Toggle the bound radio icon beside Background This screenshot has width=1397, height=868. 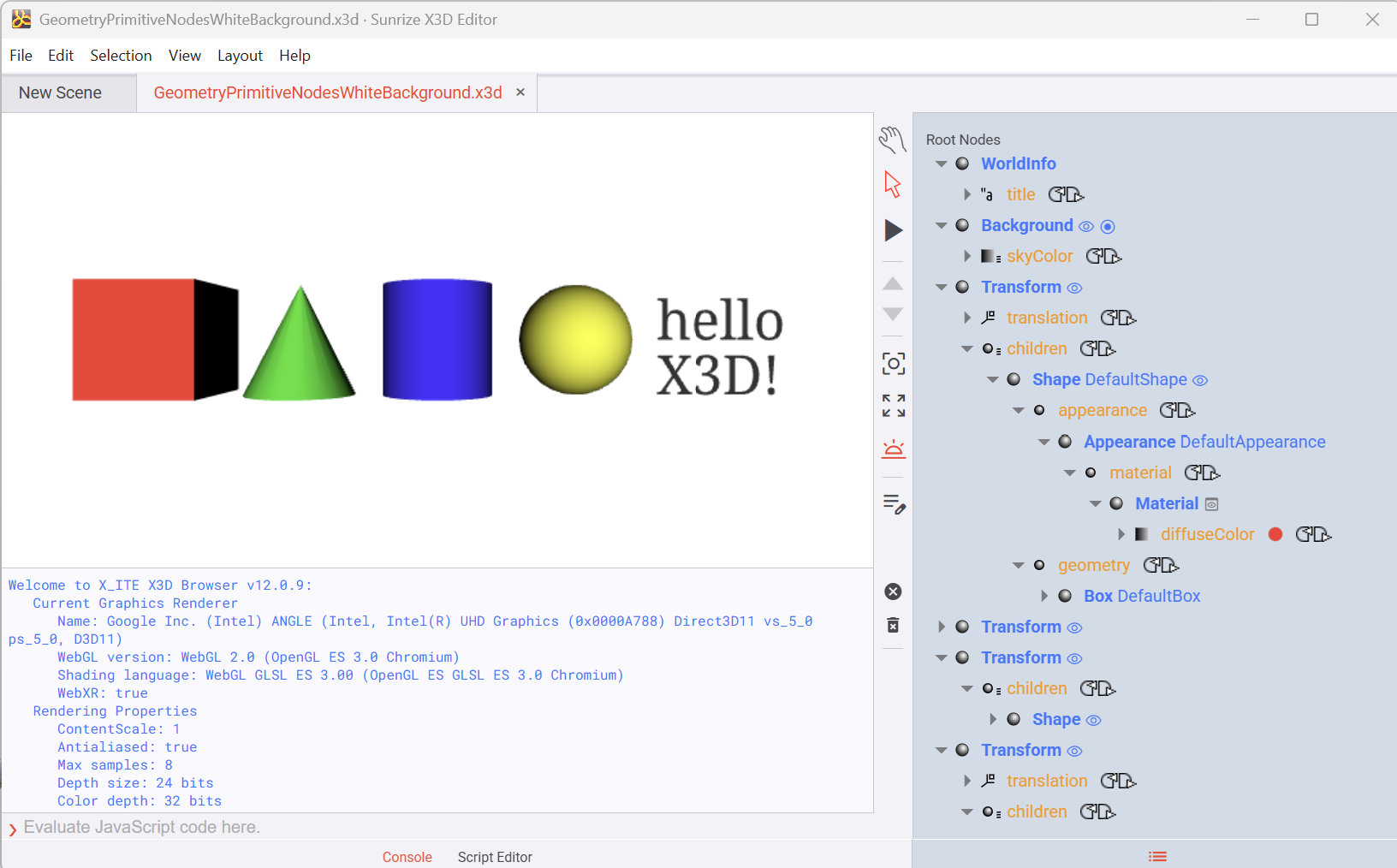click(1108, 227)
